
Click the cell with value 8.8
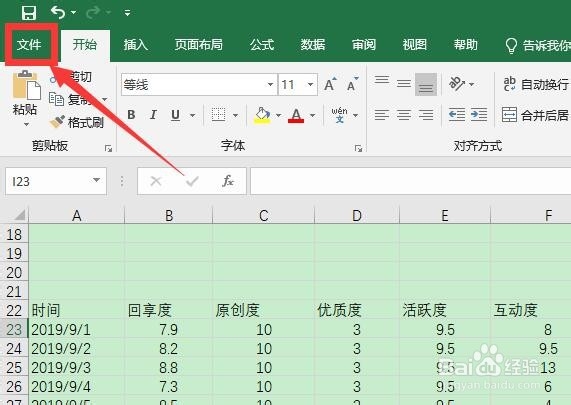[x=168, y=367]
